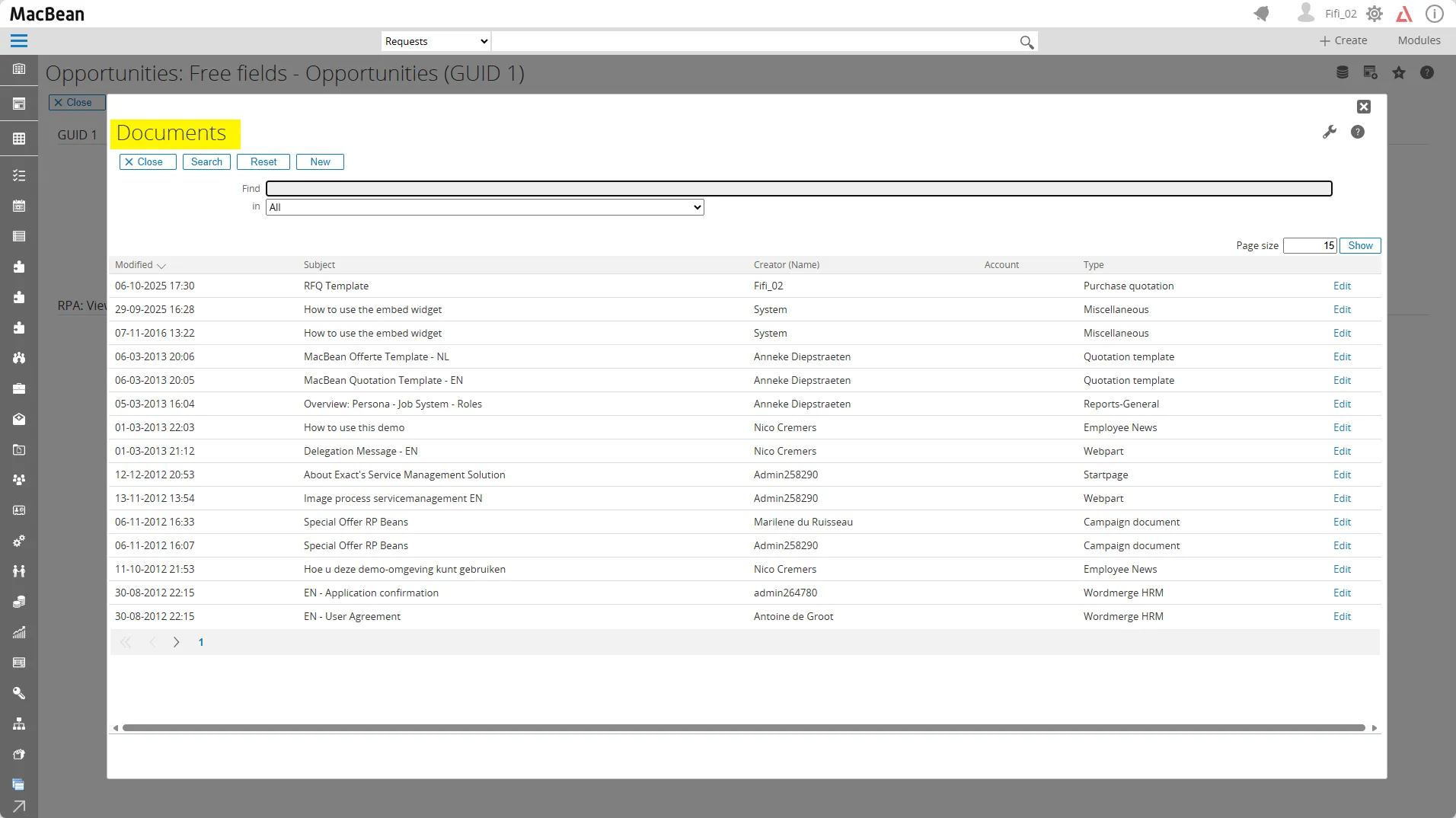Close the Documents dialog with X box icon
This screenshot has height=818, width=1456.
coord(1364,107)
